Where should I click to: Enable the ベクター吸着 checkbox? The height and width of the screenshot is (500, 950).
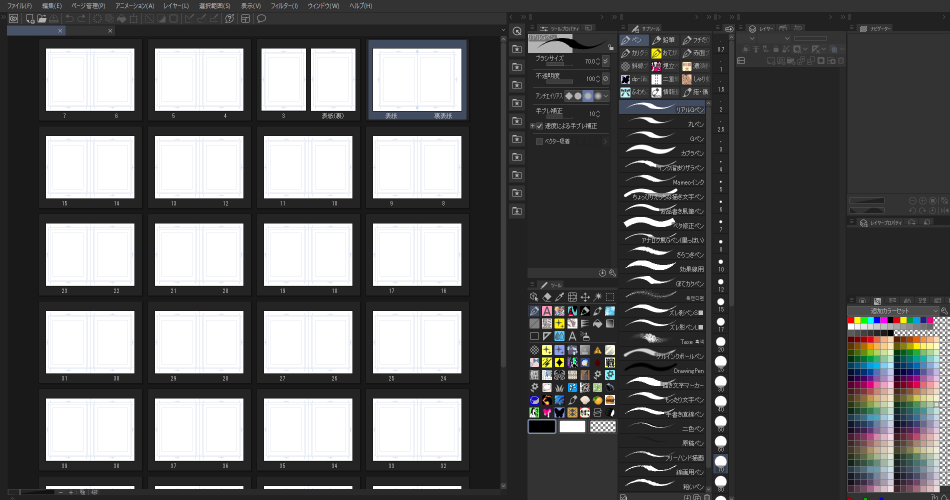pos(540,141)
